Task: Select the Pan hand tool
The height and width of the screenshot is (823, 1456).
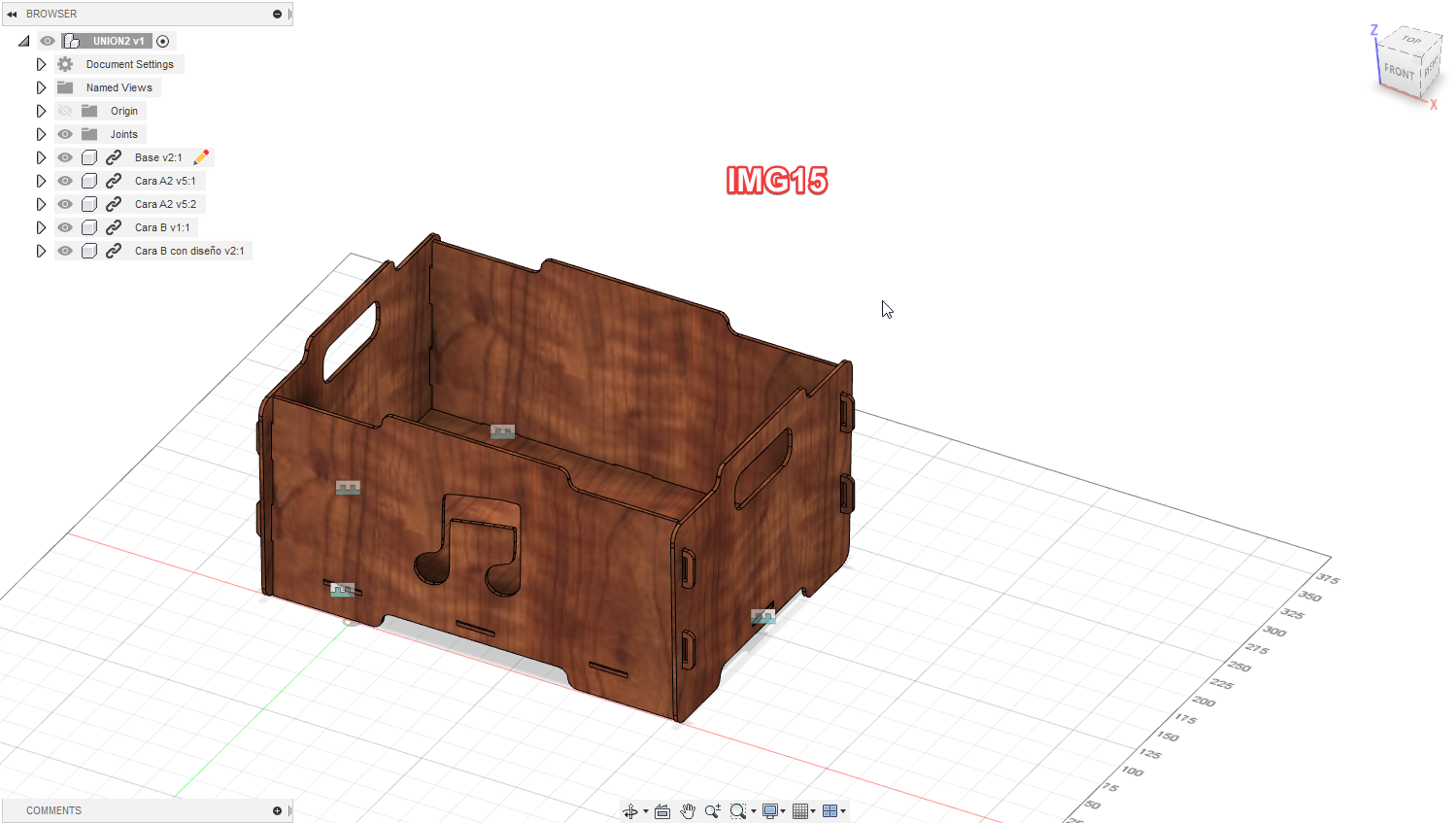Action: pyautogui.click(x=688, y=811)
